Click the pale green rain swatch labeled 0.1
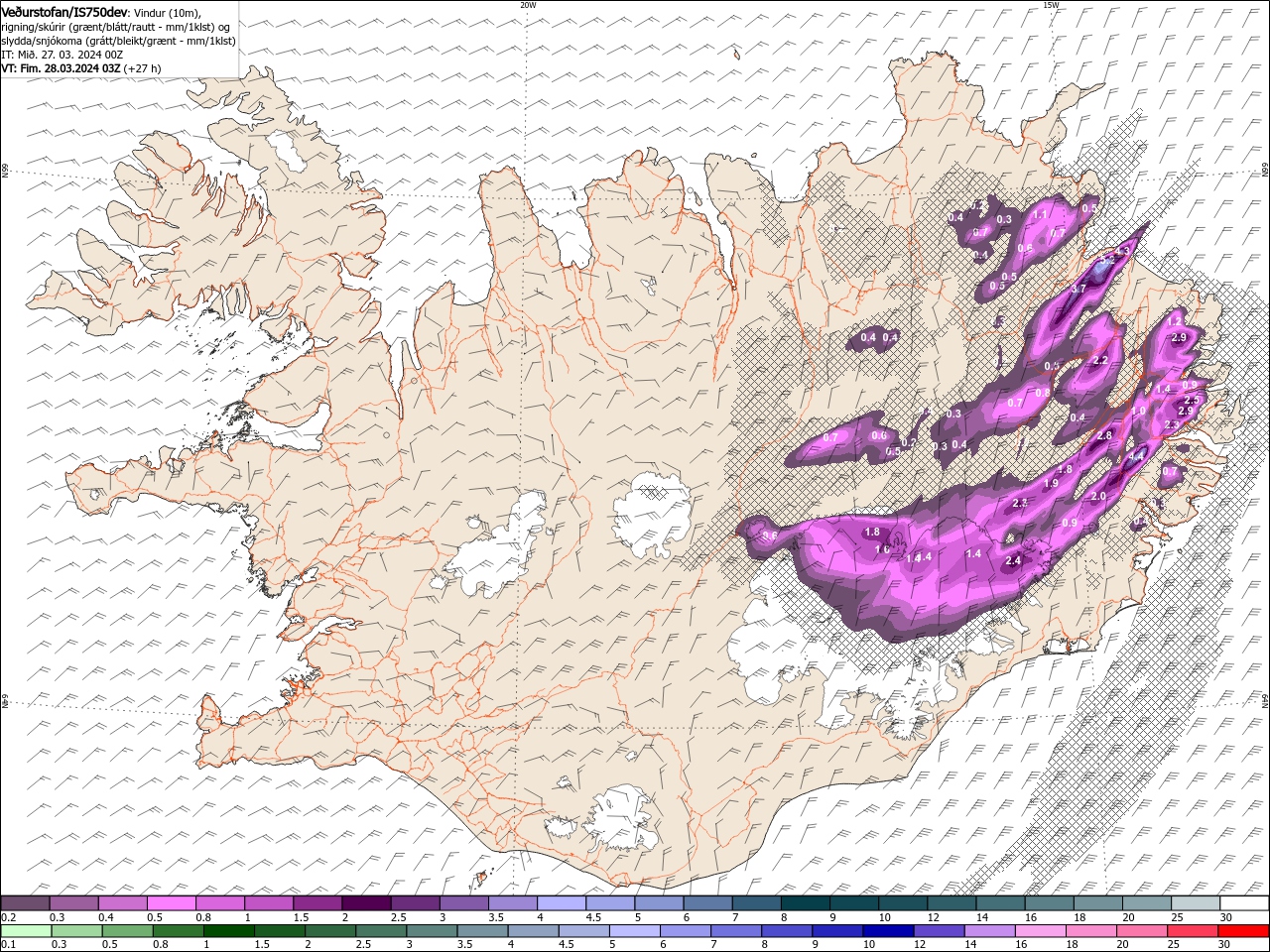This screenshot has width=1270, height=952. click(26, 931)
